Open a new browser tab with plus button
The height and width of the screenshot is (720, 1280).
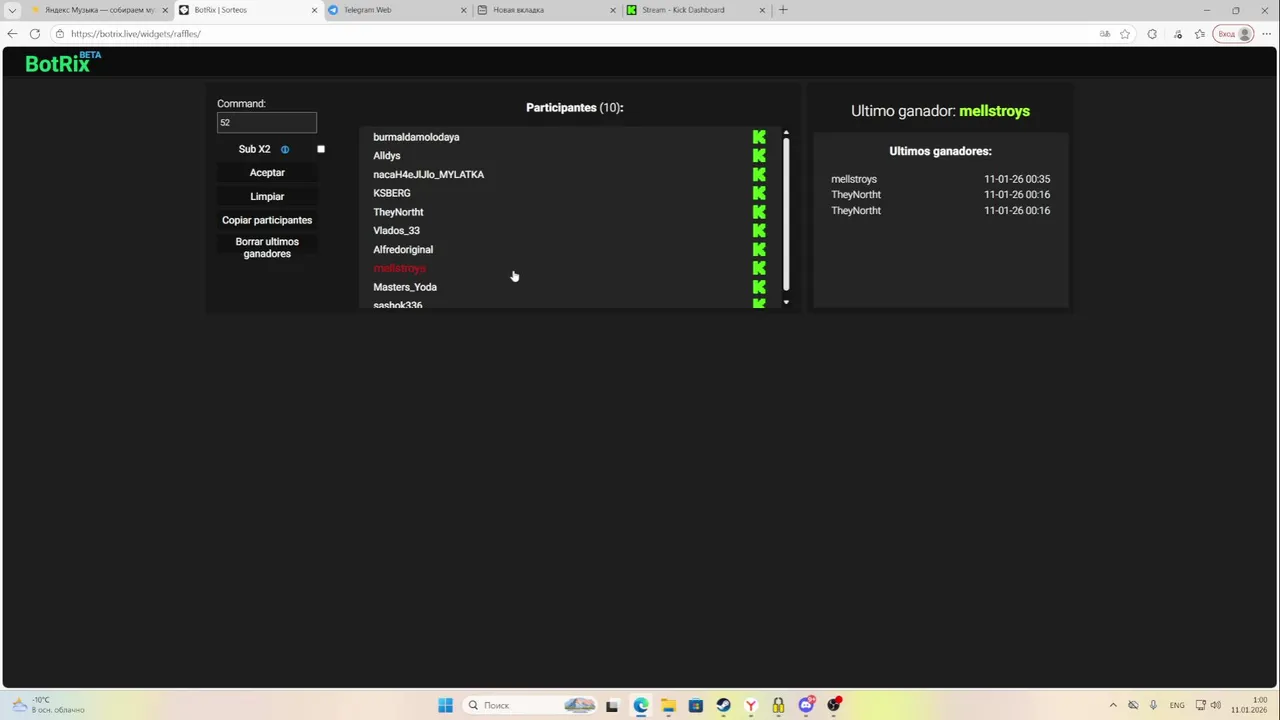click(x=783, y=10)
